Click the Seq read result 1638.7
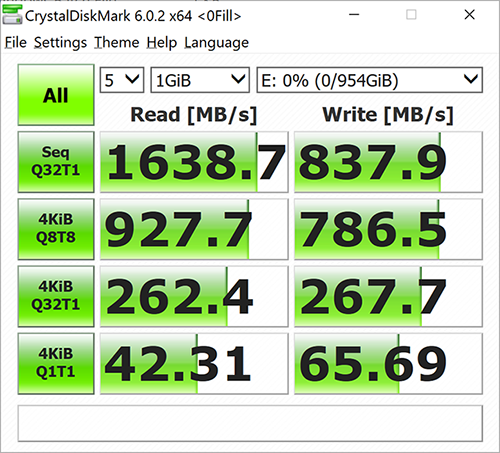The width and height of the screenshot is (500, 453). 194,162
